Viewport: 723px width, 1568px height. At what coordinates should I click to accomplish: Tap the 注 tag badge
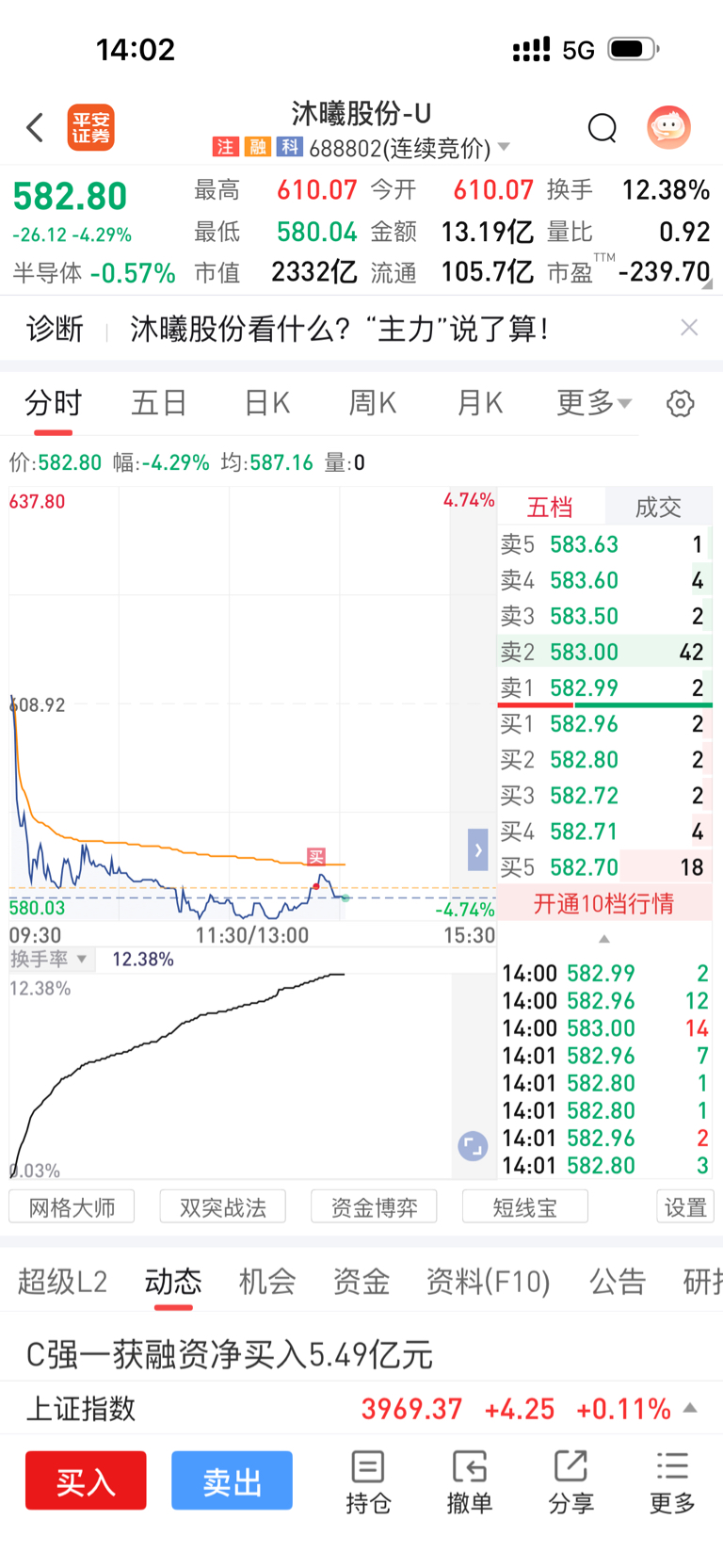[x=224, y=147]
